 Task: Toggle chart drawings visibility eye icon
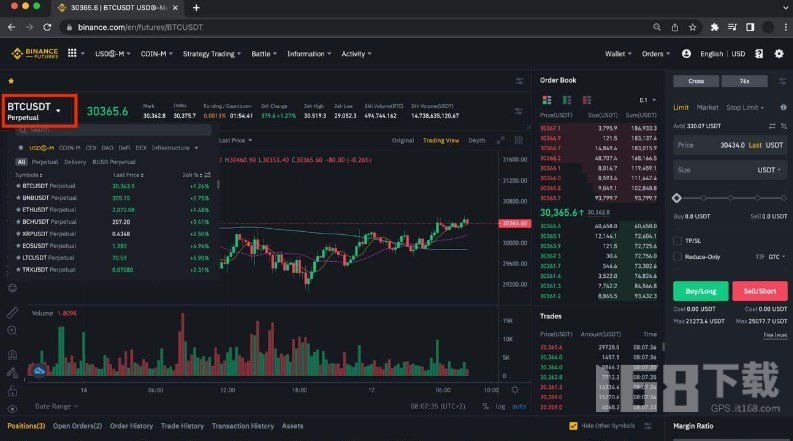13,409
